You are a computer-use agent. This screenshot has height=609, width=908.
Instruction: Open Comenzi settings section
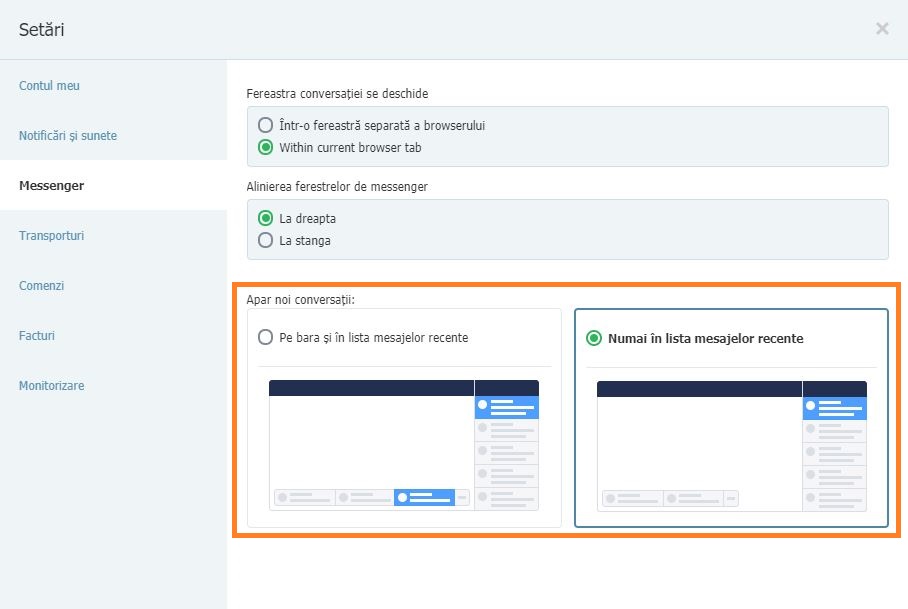(42, 285)
